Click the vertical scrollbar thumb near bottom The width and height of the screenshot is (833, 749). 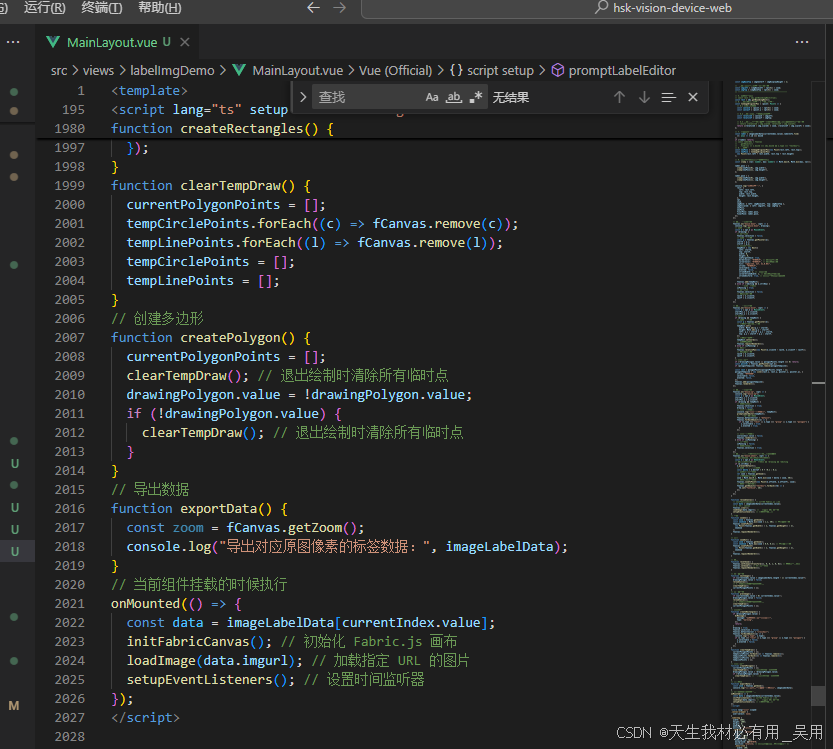click(819, 696)
